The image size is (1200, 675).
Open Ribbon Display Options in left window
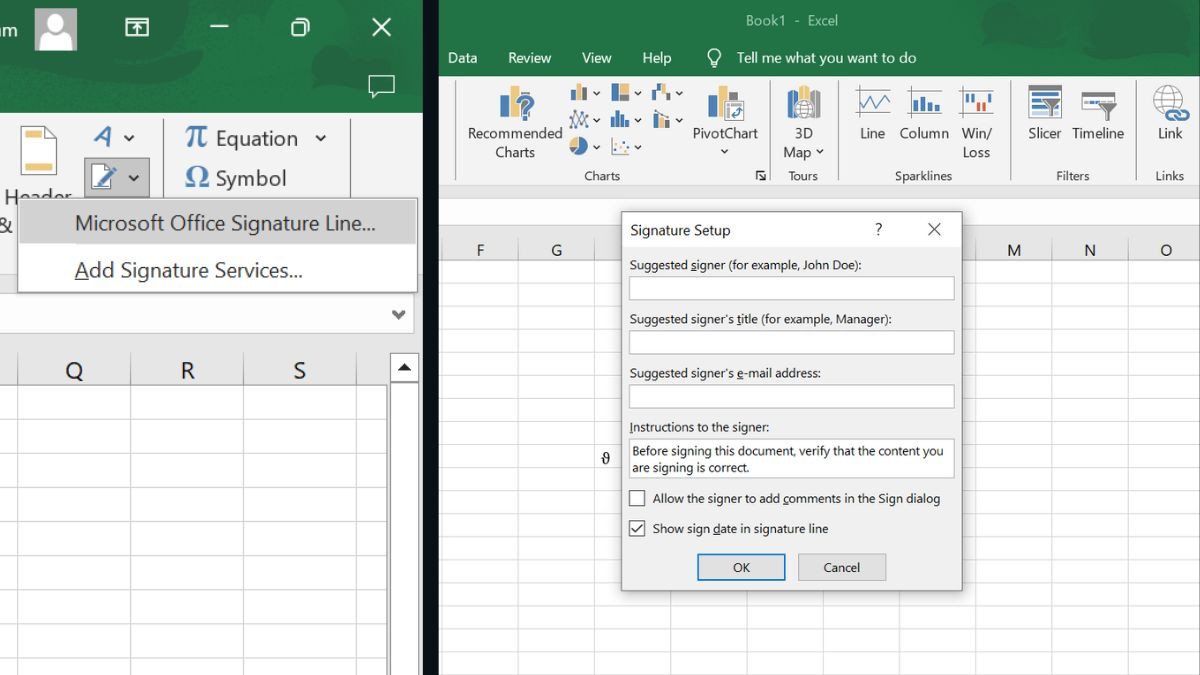[x=137, y=28]
